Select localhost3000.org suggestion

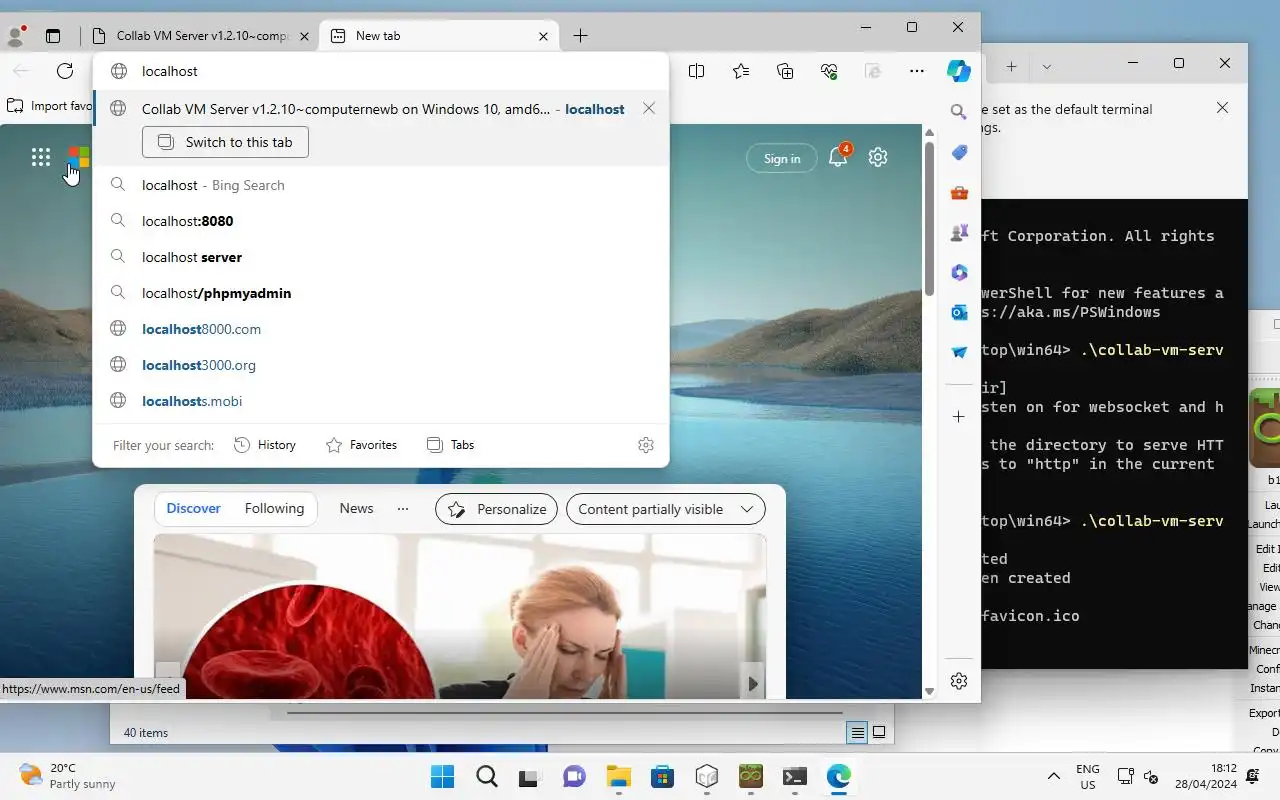(381, 365)
